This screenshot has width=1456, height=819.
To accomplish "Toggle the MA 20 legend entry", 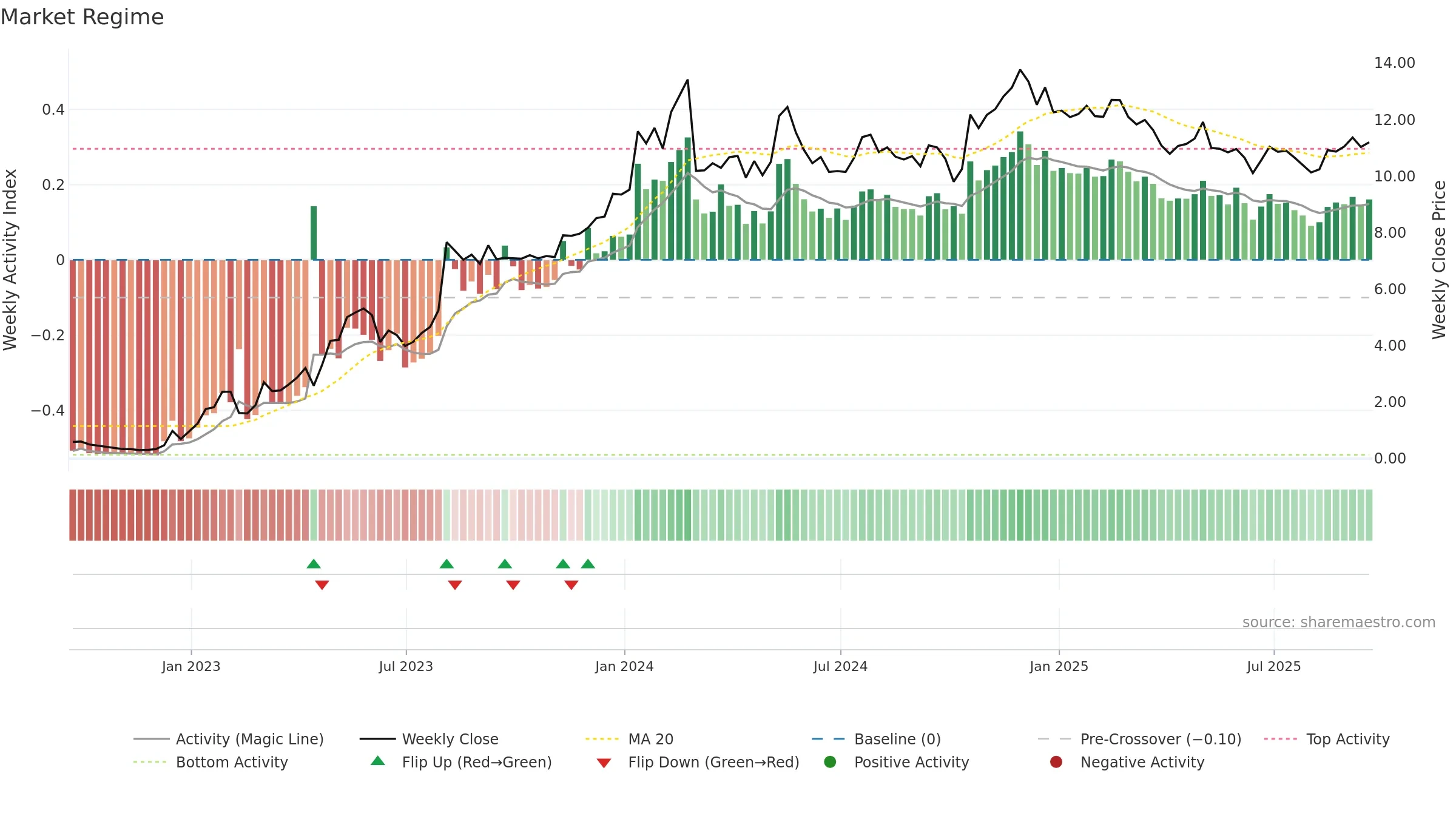I will pyautogui.click(x=629, y=739).
